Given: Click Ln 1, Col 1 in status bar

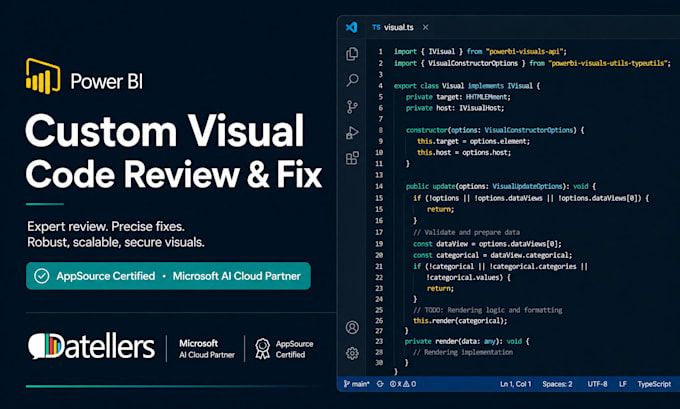Looking at the screenshot, I should [x=515, y=384].
